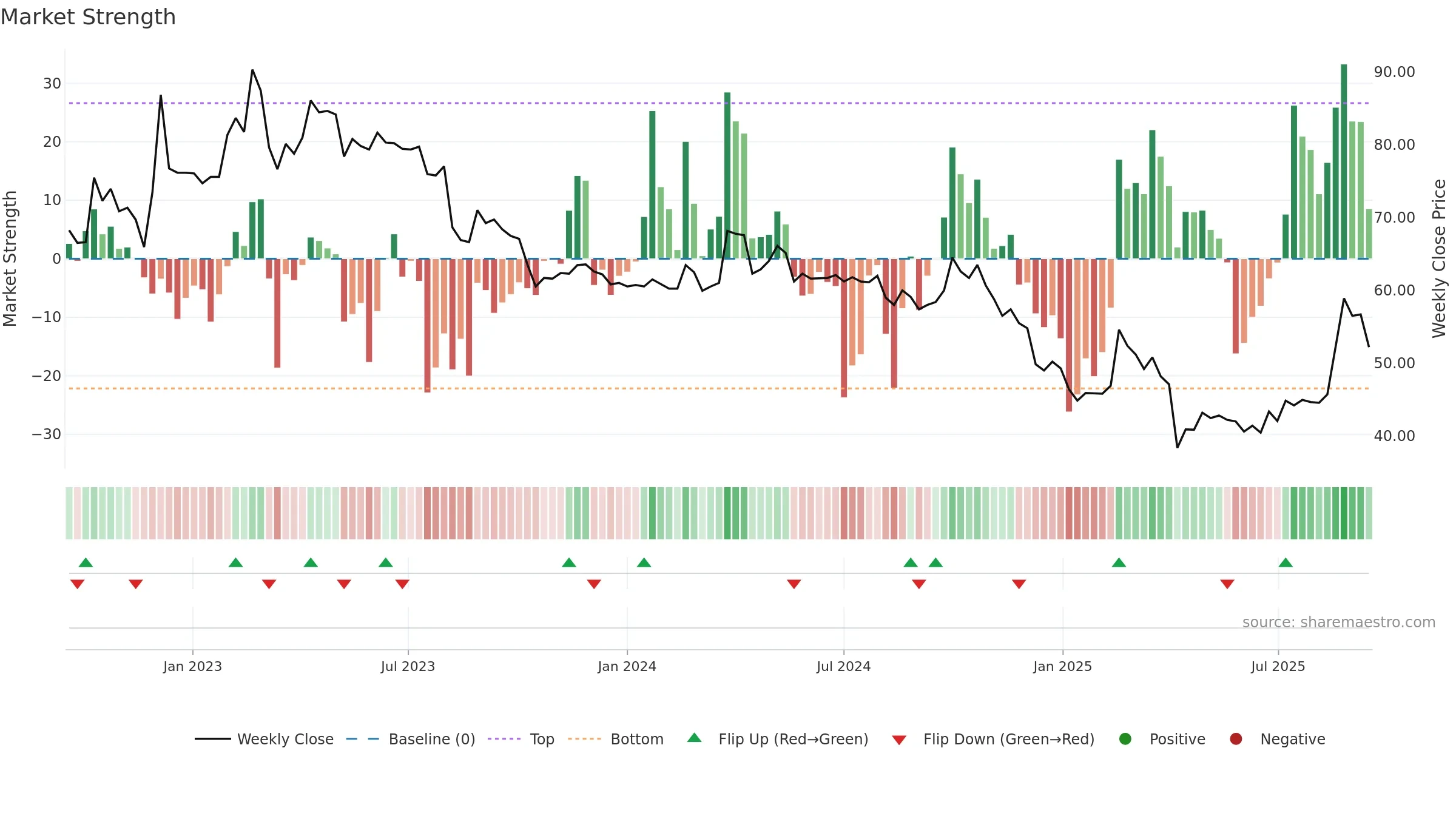Click the −30 market strength axis label

47,434
